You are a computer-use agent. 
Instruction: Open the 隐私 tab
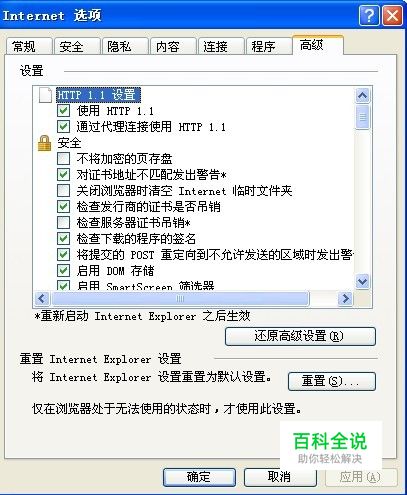point(125,46)
